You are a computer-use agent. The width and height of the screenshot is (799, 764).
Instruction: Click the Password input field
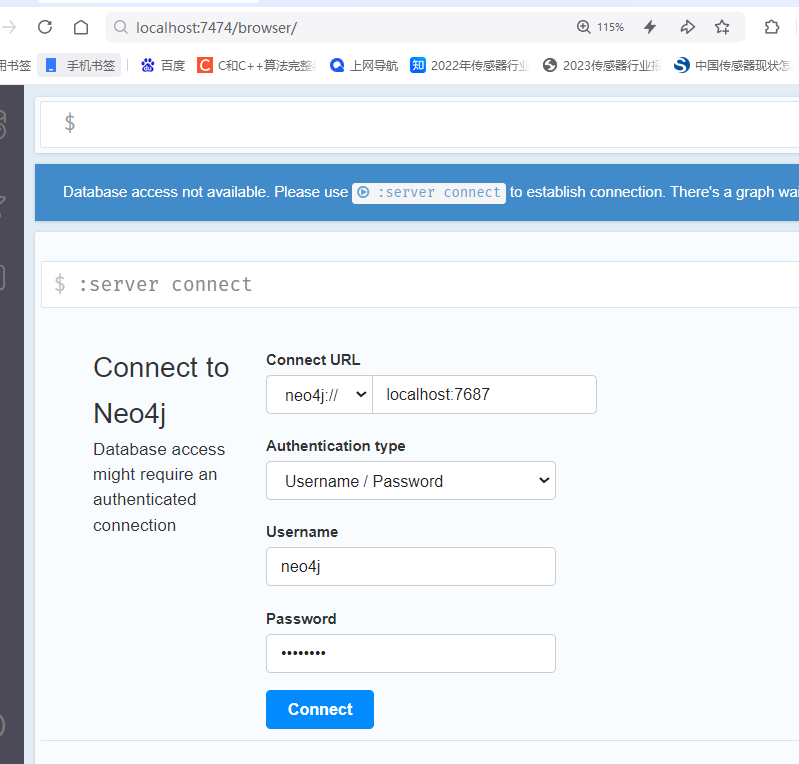[x=411, y=653]
